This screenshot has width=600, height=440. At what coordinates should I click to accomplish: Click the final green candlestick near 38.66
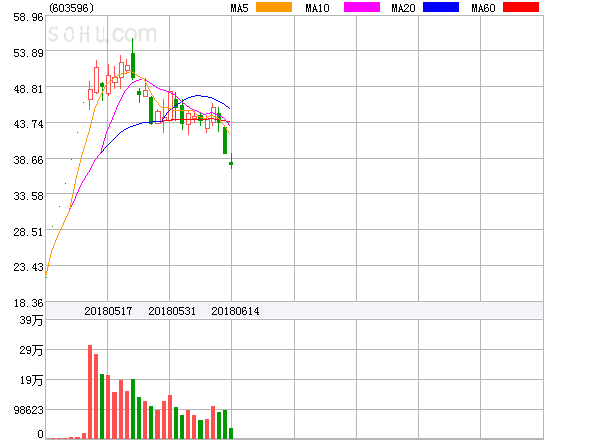point(231,161)
